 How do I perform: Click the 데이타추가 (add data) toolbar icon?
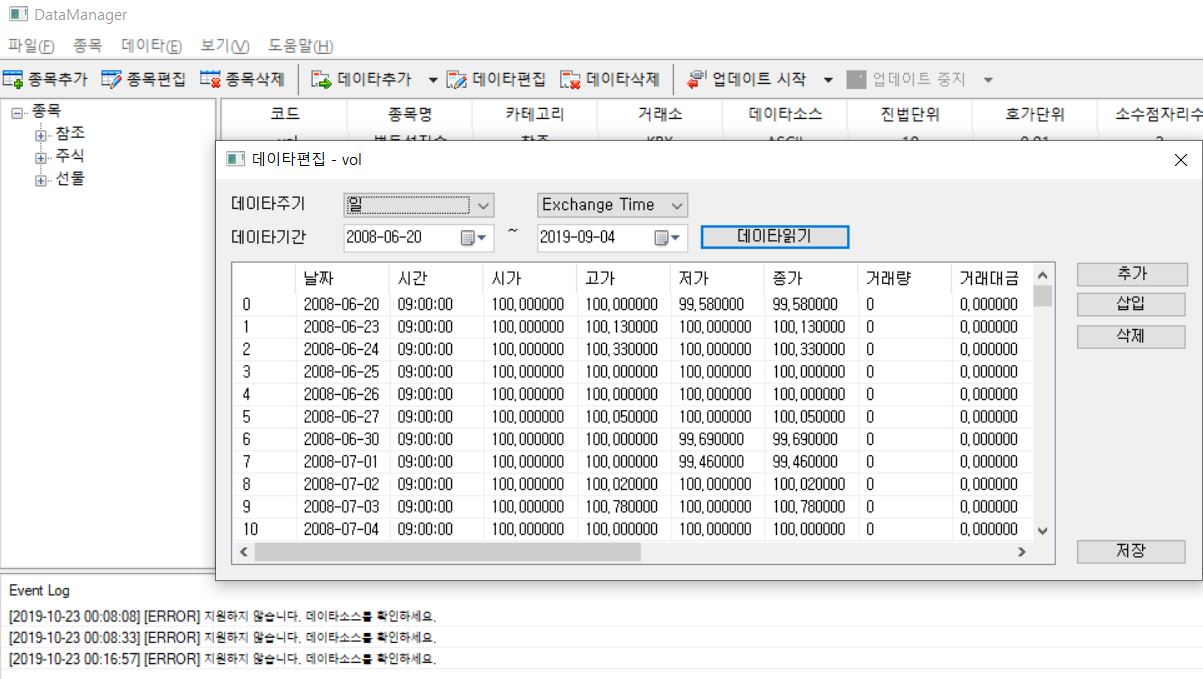[x=321, y=79]
